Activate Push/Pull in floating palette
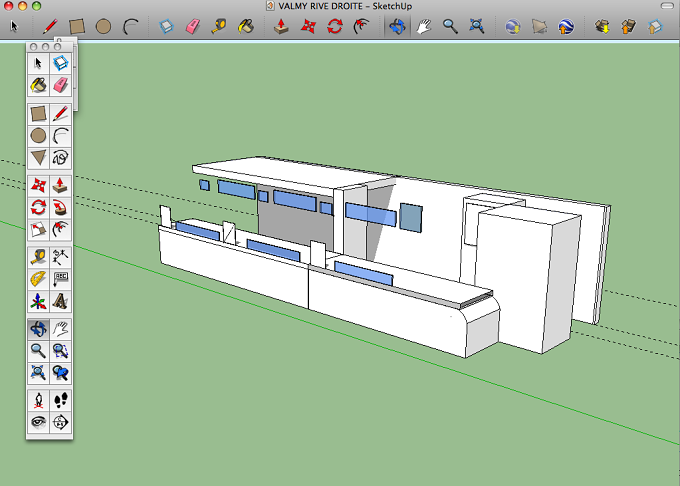The height and width of the screenshot is (486, 680). pyautogui.click(x=60, y=186)
